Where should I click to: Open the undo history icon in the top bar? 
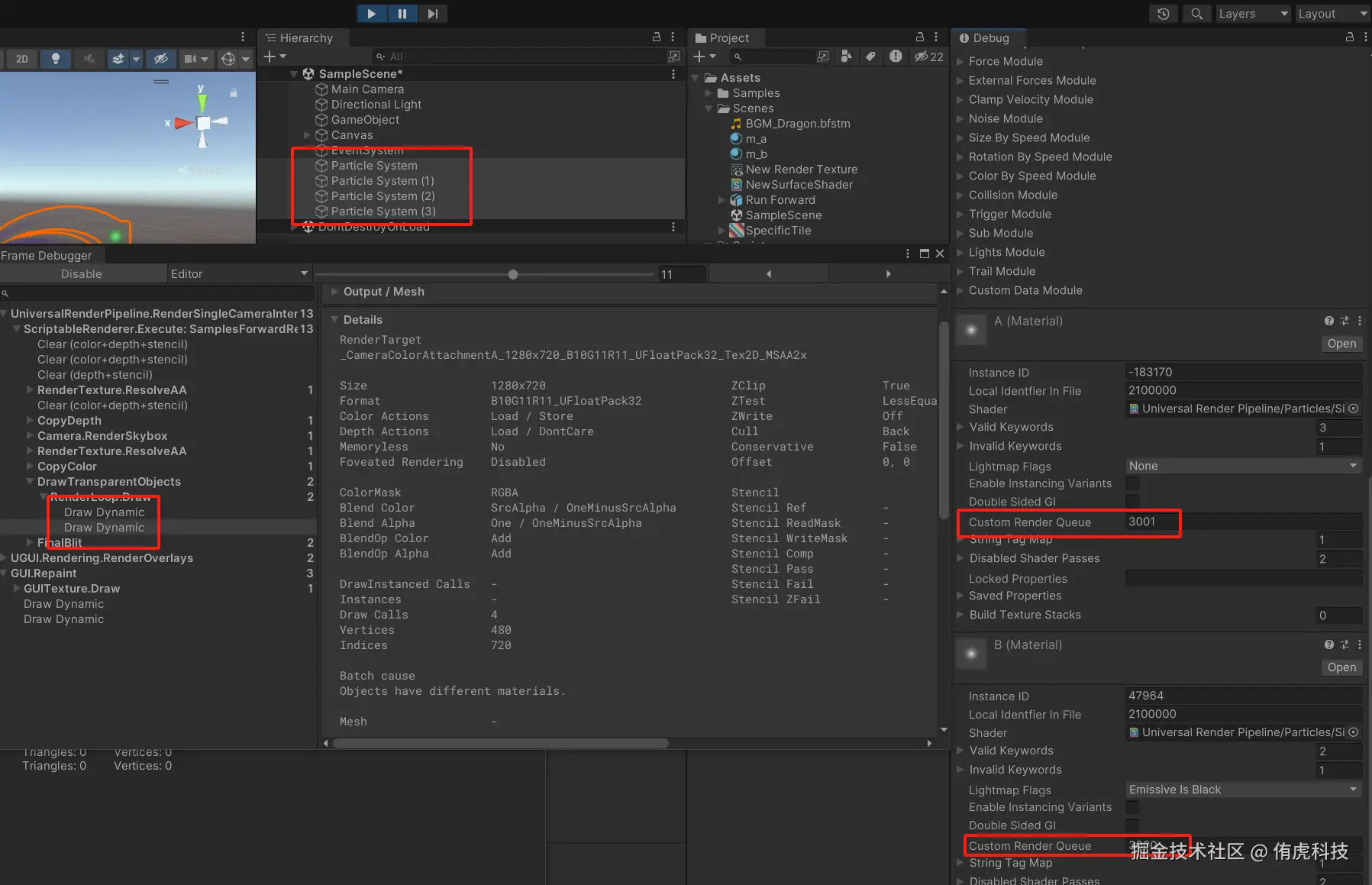coord(1163,14)
